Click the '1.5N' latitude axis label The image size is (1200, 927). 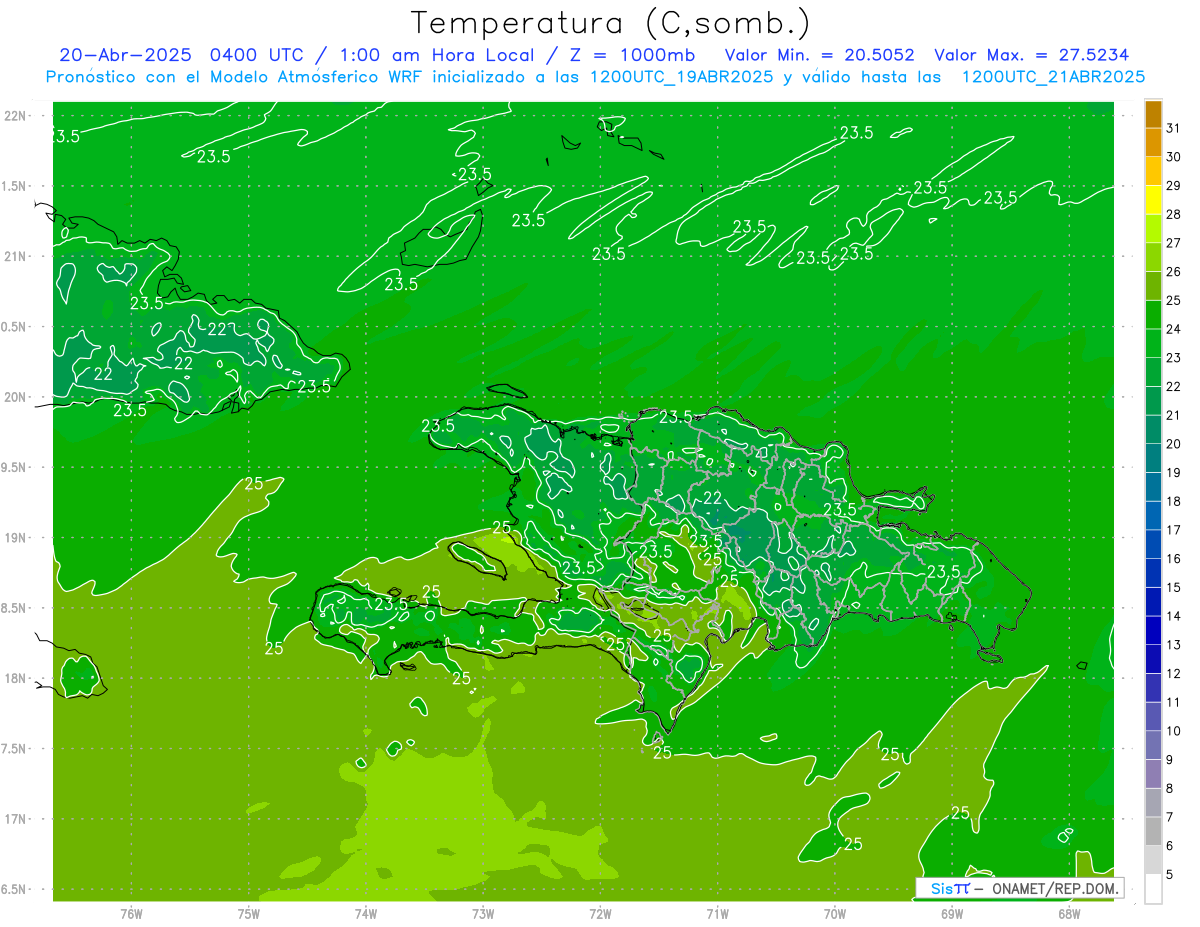pos(16,186)
